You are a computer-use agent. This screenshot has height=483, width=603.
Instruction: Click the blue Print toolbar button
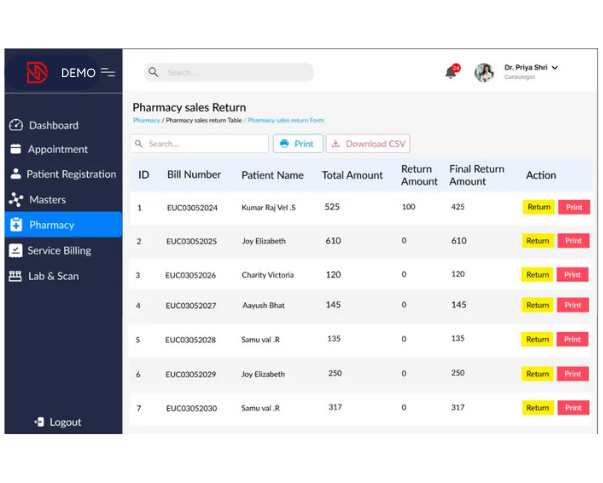(297, 144)
